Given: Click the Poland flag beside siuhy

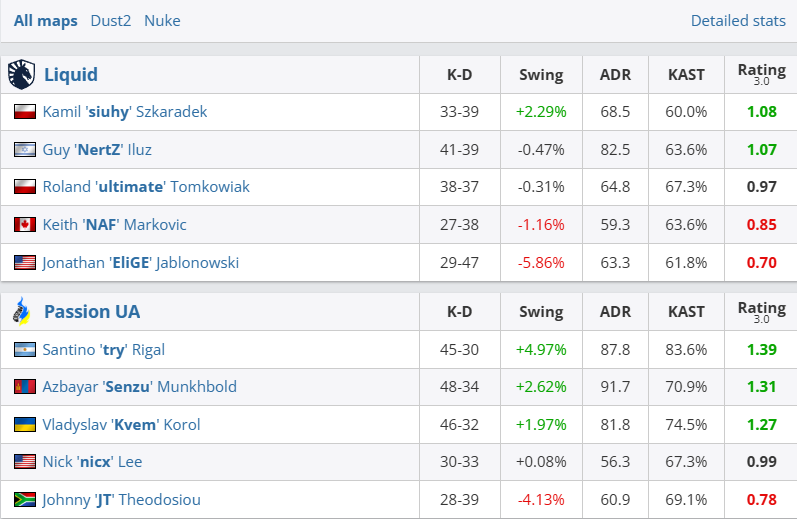Looking at the screenshot, I should pyautogui.click(x=25, y=112).
